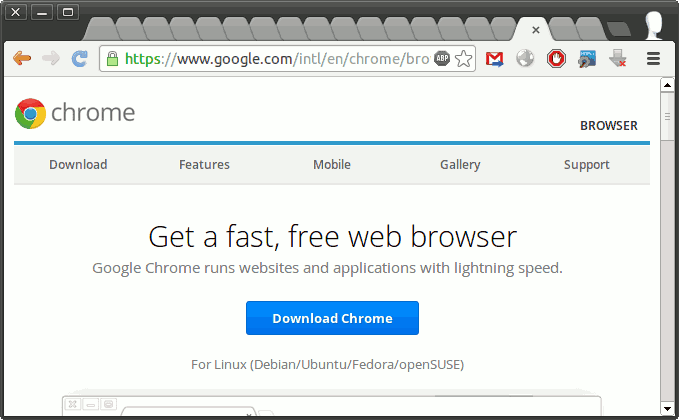Screen dimensions: 679x420
Task: Reload the current page
Action: pyautogui.click(x=80, y=59)
